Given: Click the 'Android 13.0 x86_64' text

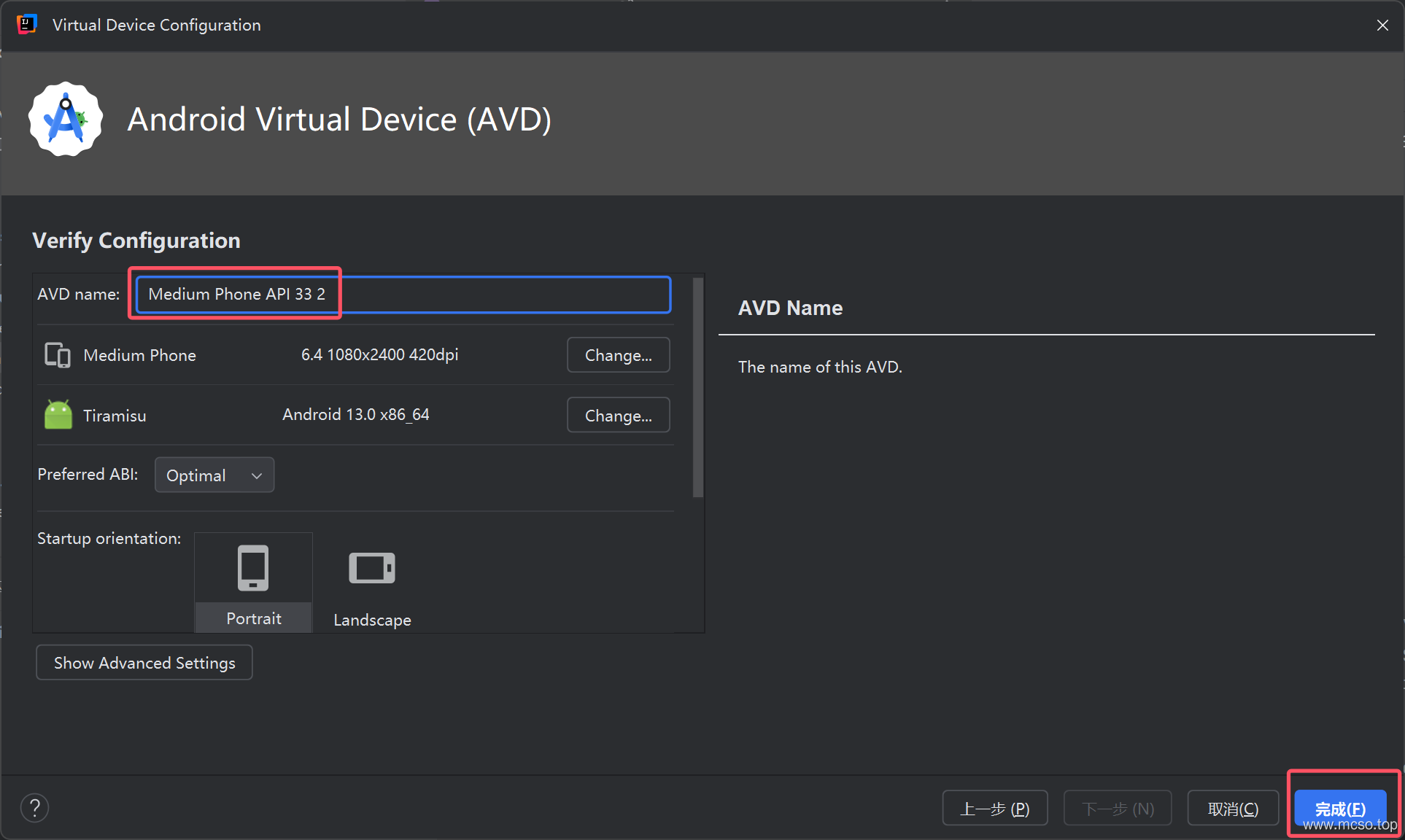Looking at the screenshot, I should pos(356,415).
